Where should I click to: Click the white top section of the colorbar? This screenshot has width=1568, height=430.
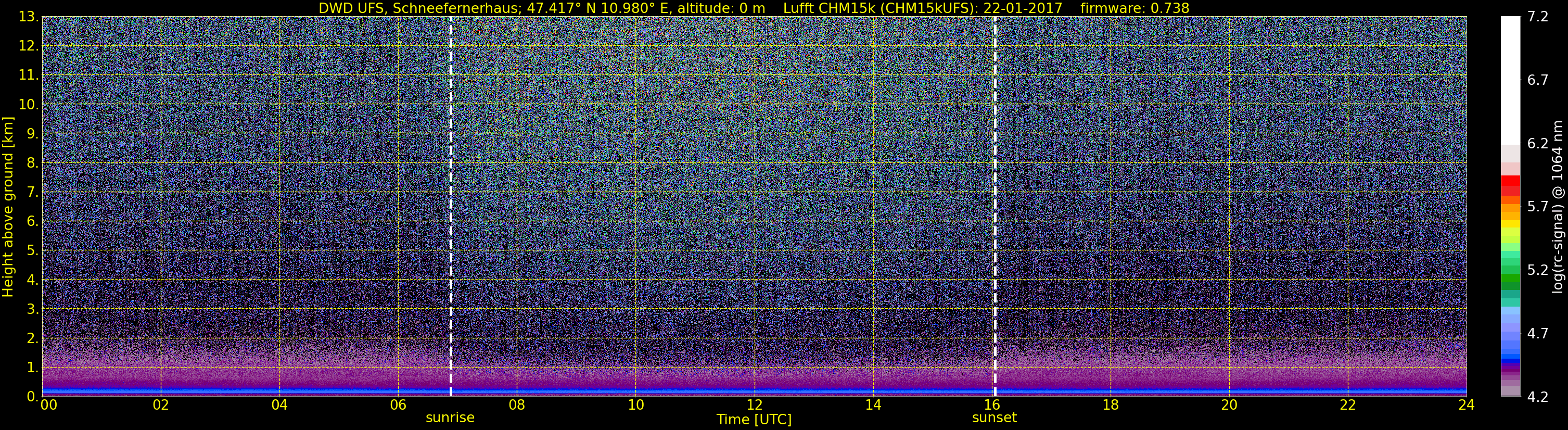click(x=1510, y=79)
